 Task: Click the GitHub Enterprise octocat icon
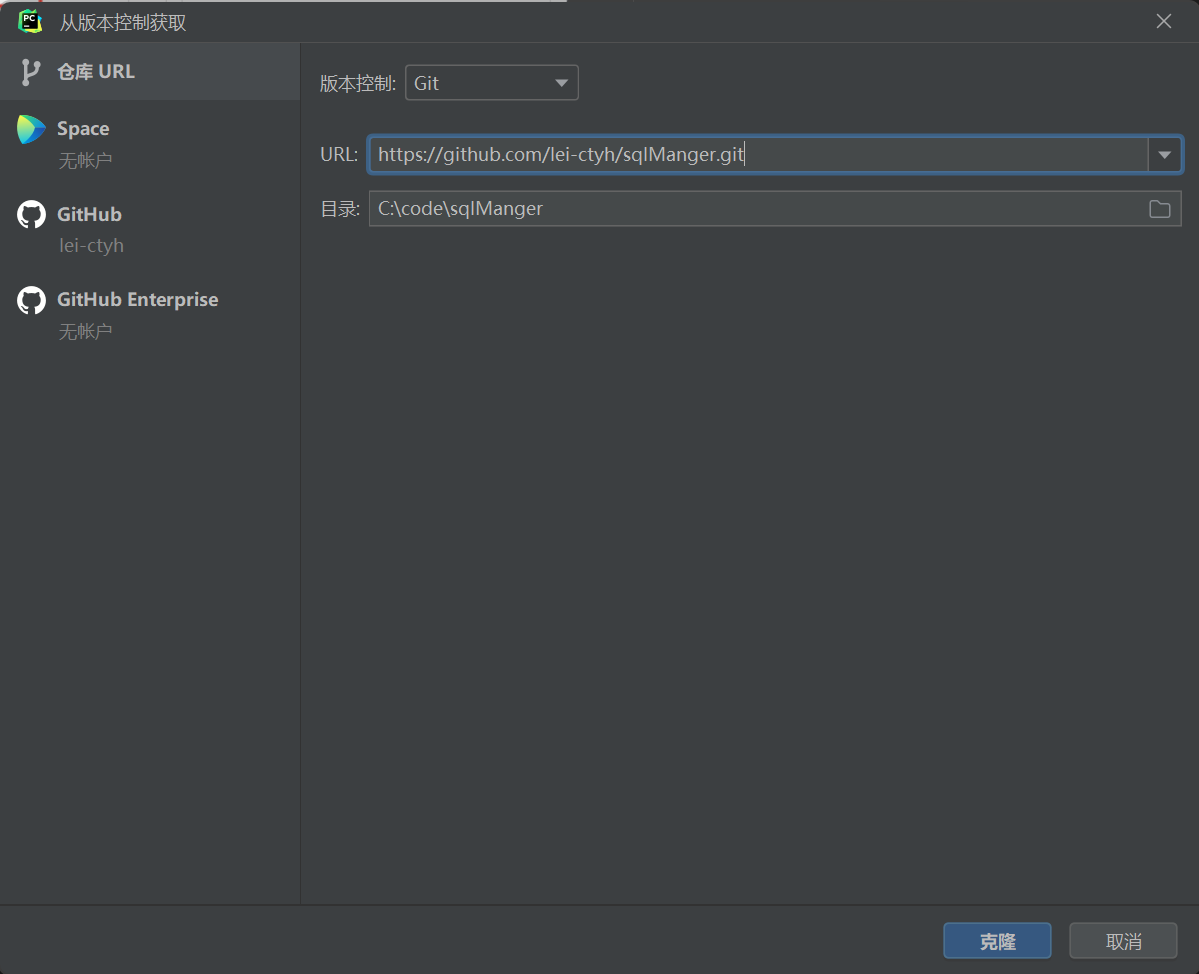tap(30, 299)
